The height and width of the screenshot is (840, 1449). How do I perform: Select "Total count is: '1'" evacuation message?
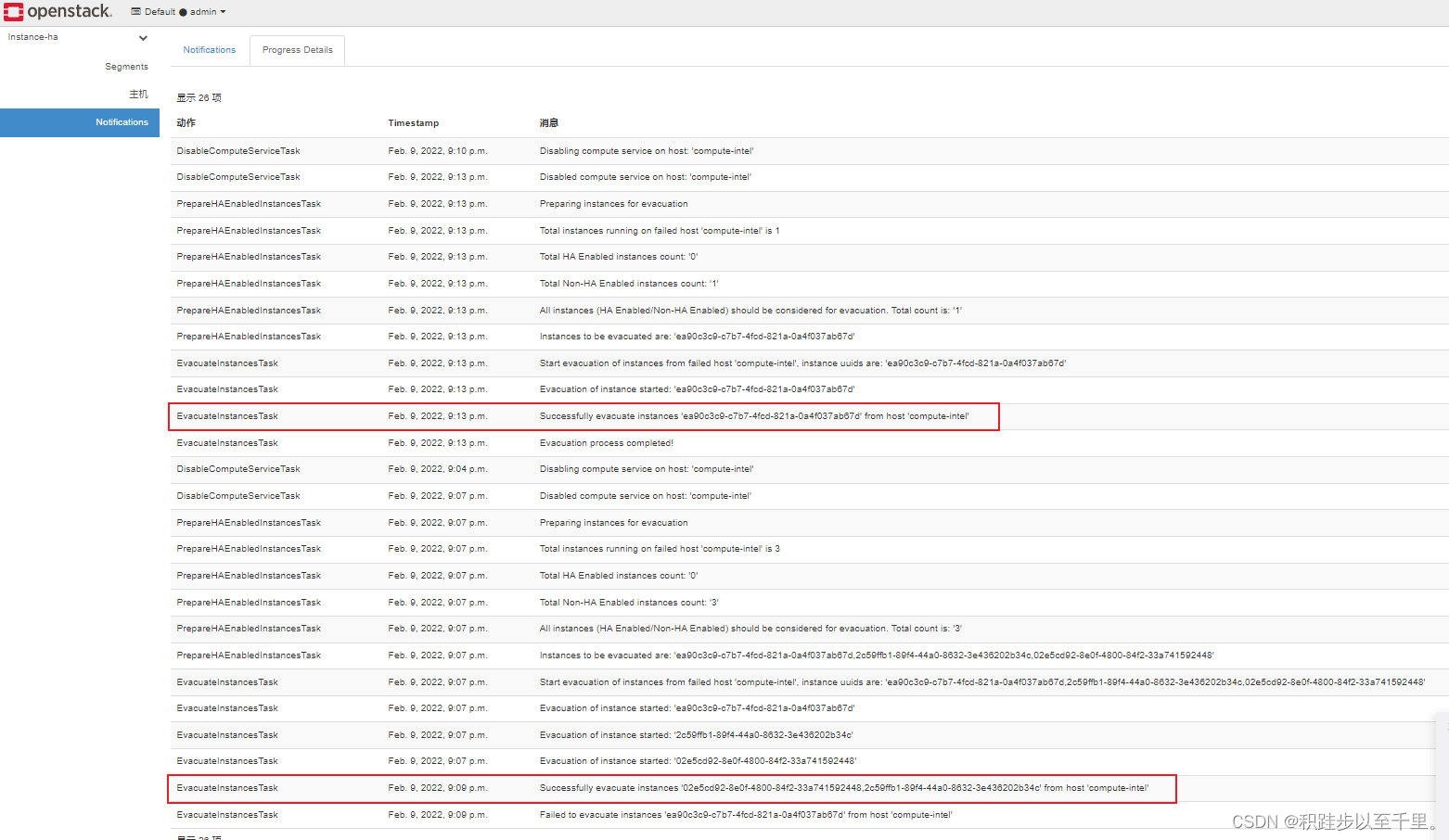(750, 311)
